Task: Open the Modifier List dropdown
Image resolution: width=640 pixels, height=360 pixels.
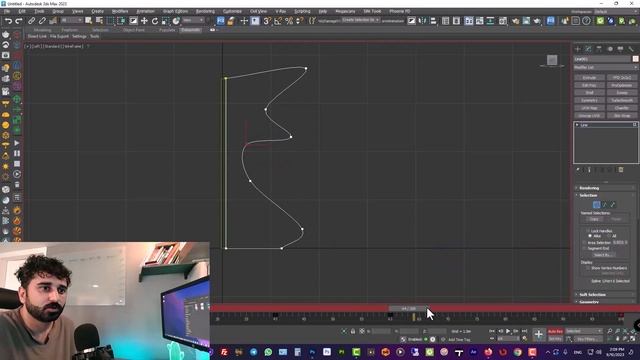Action: click(x=606, y=67)
